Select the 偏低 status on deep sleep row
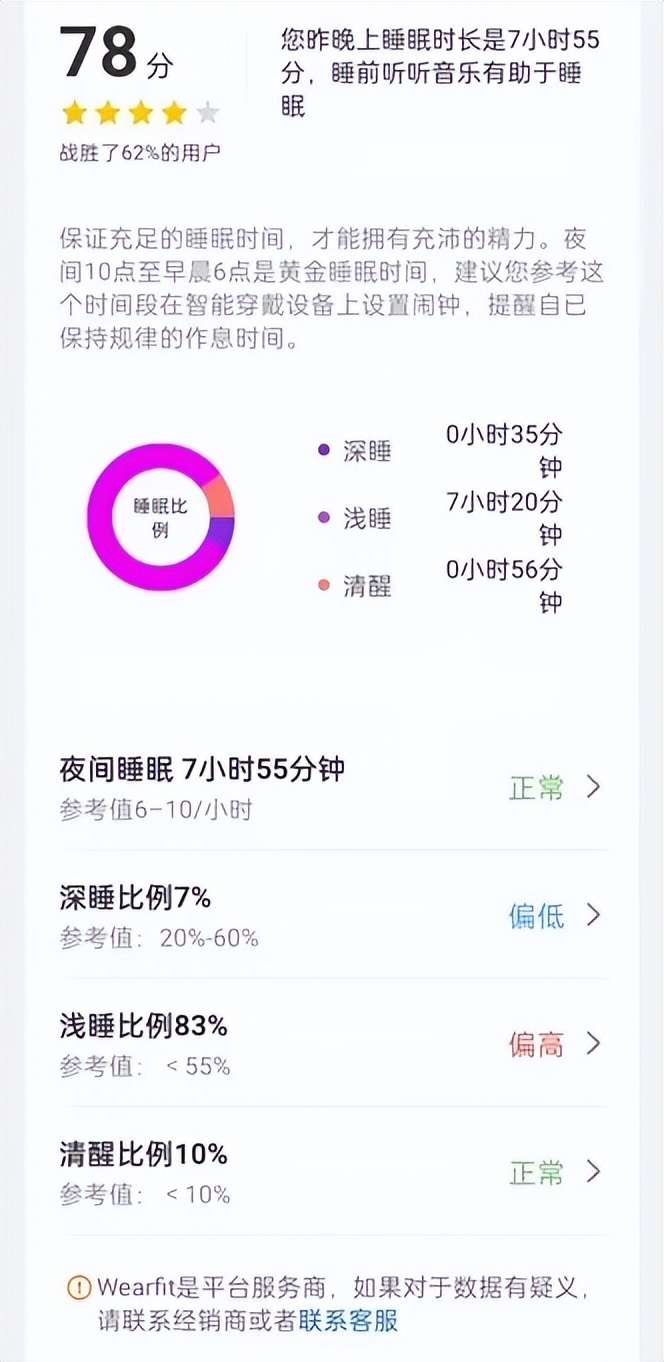 537,916
